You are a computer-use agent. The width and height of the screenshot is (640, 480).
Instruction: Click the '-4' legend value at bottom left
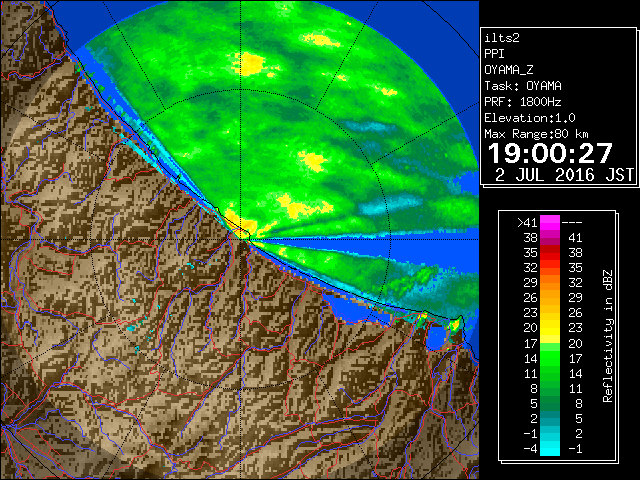530,449
